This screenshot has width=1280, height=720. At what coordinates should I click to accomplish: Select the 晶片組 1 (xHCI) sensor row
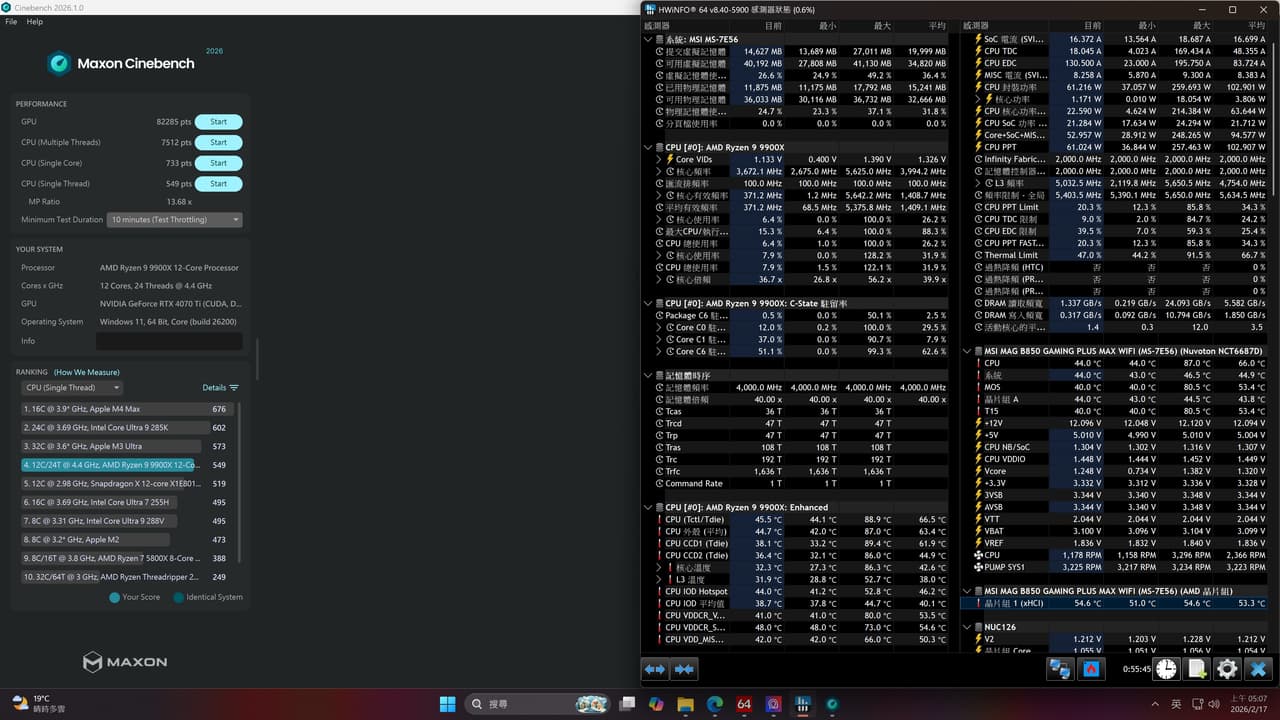click(1114, 603)
